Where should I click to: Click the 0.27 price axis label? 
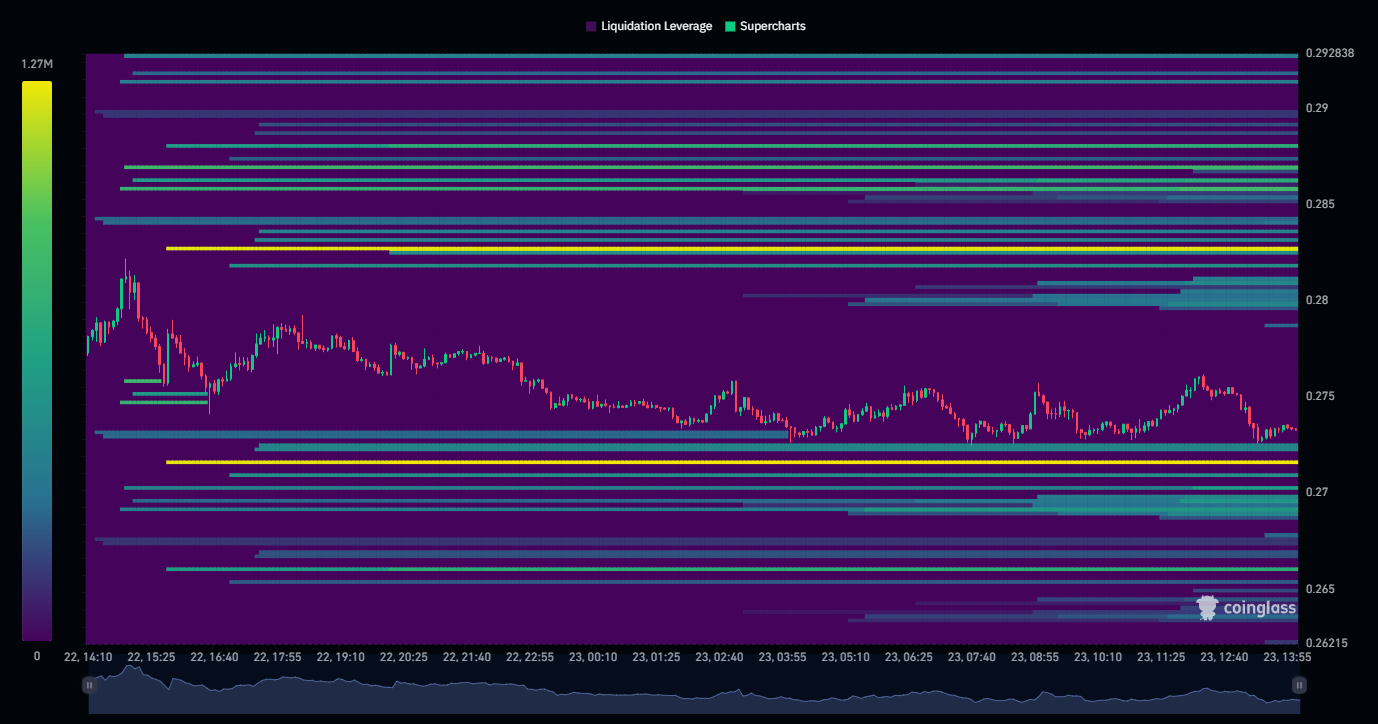(1317, 492)
